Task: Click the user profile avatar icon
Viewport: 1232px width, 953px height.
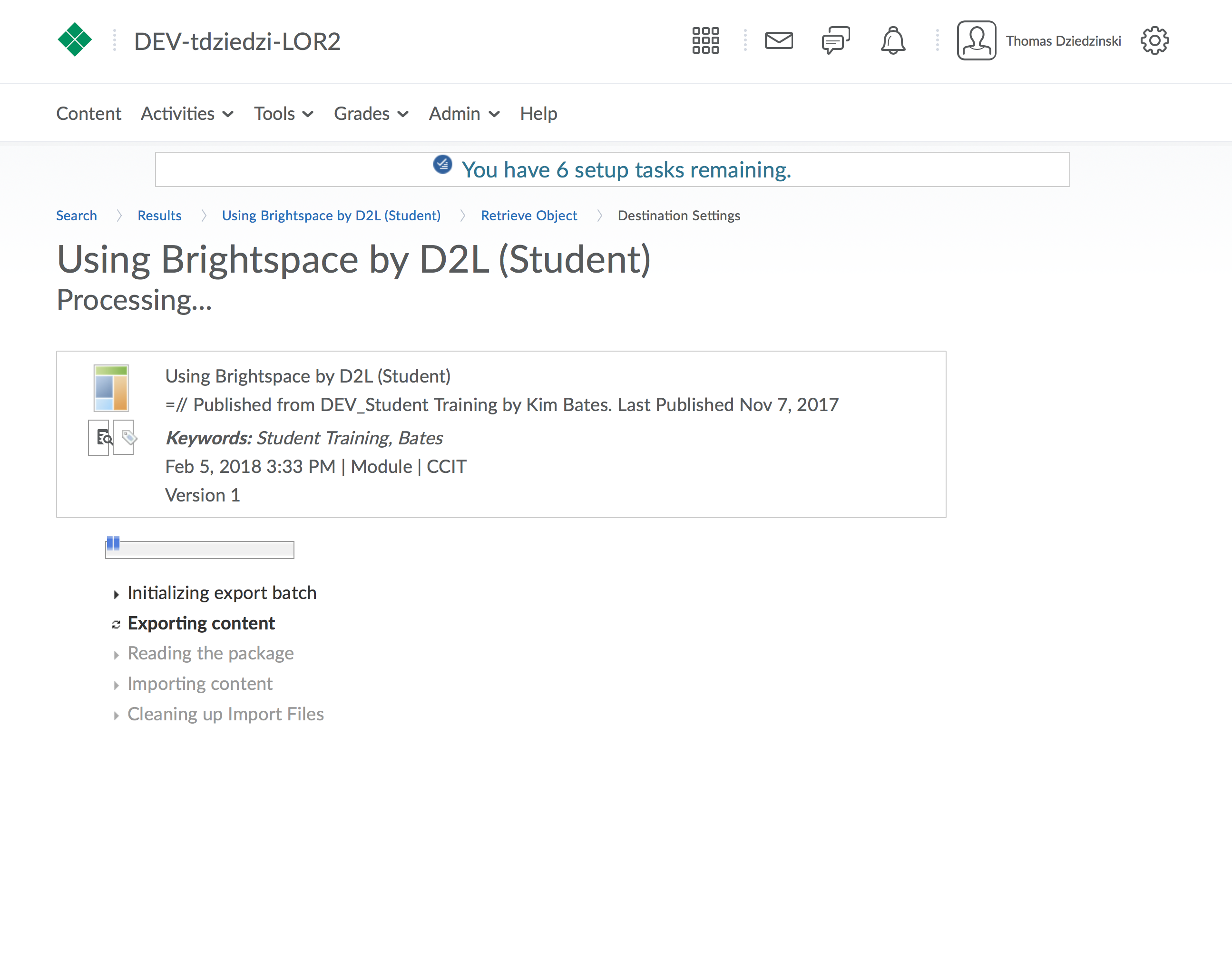Action: 977,40
